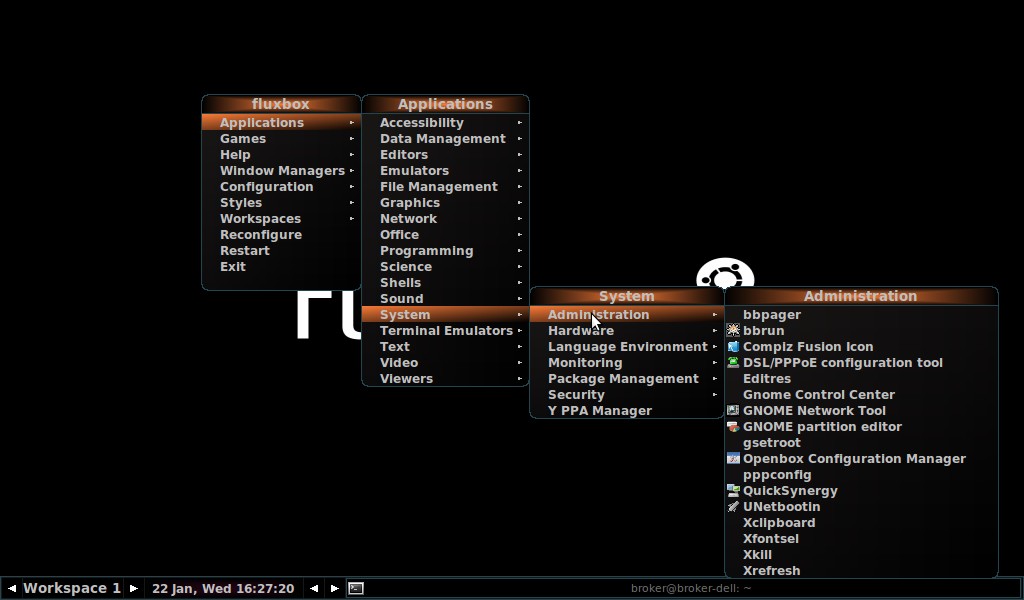Expand the Games submenu

[281, 138]
